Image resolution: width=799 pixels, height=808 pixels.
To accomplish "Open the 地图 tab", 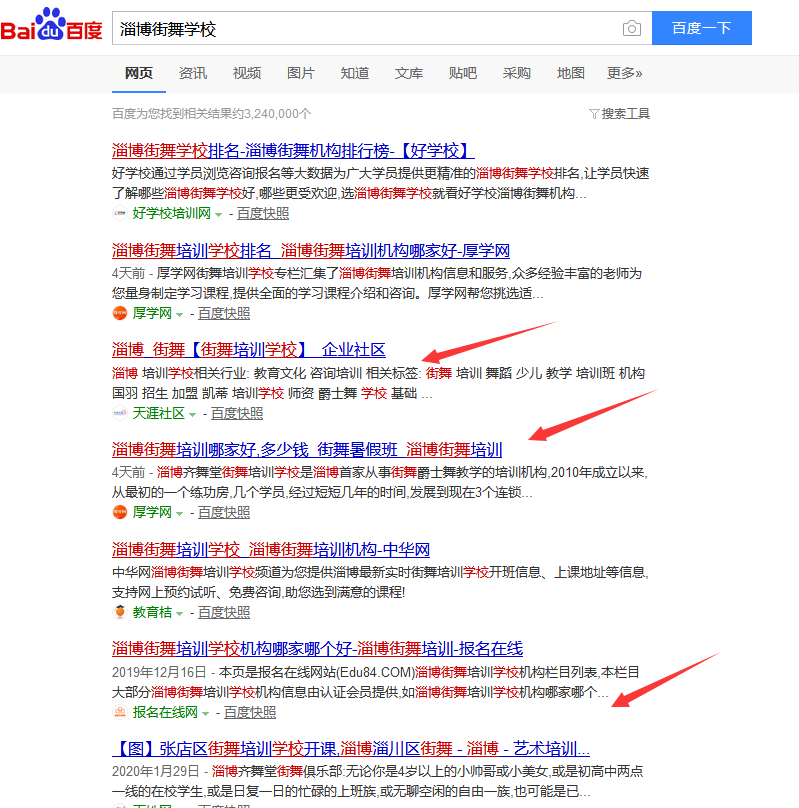I will point(570,73).
